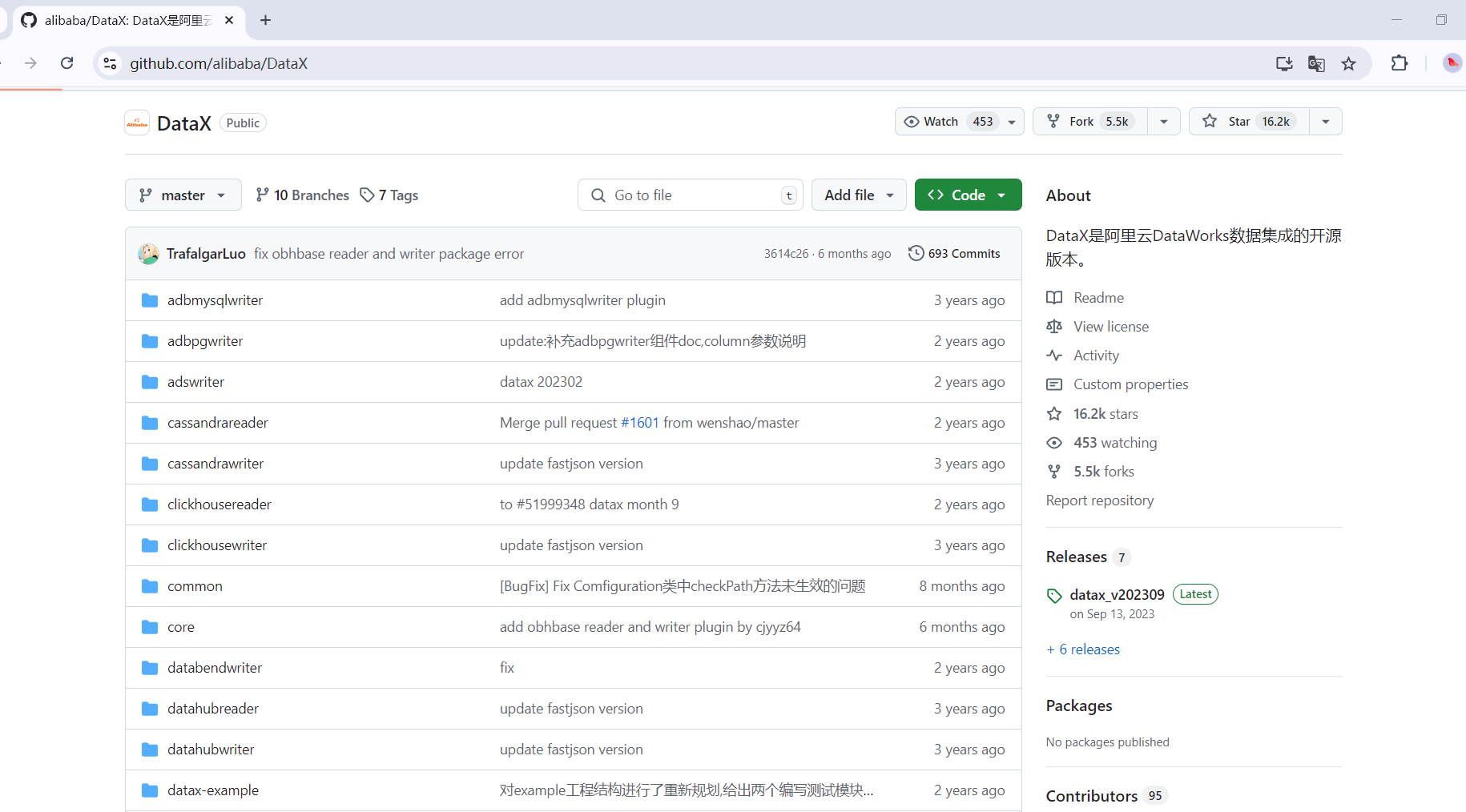Click the DataX repository name
This screenshot has width=1466, height=812.
pyautogui.click(x=184, y=123)
